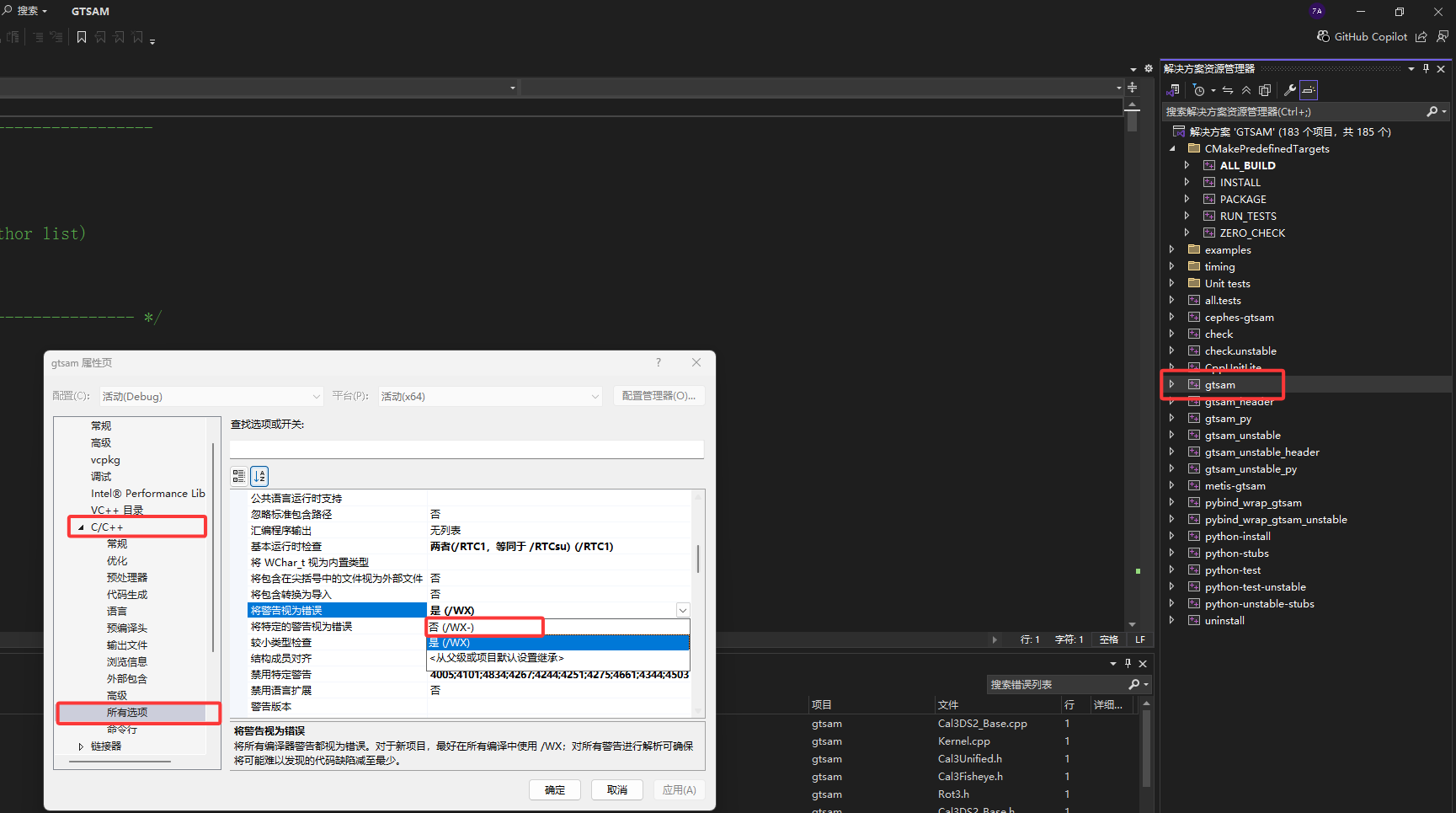Click the search magnifier in Solution Explorer search box

click(1432, 111)
